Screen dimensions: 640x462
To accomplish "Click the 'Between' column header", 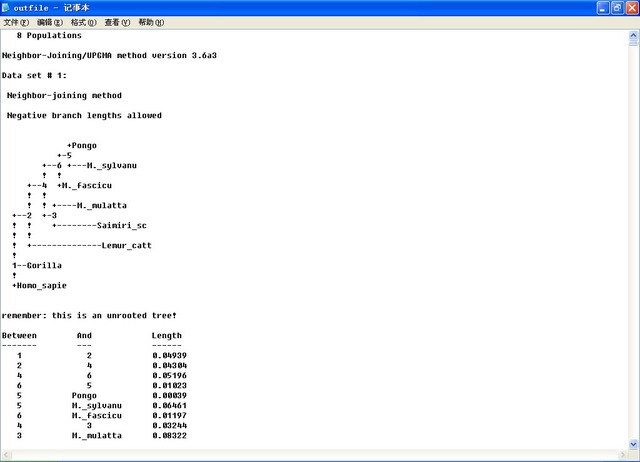I will click(19, 335).
